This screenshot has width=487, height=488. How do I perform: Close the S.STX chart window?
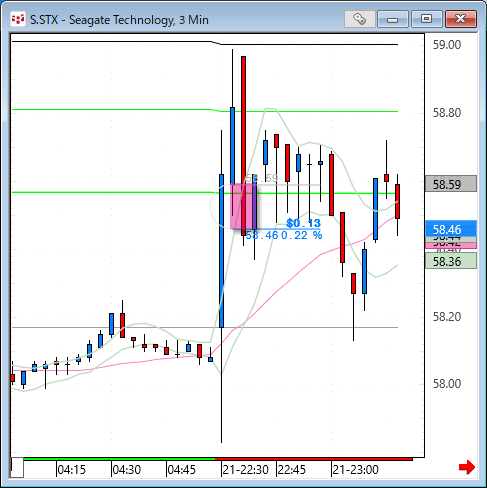[x=461, y=19]
